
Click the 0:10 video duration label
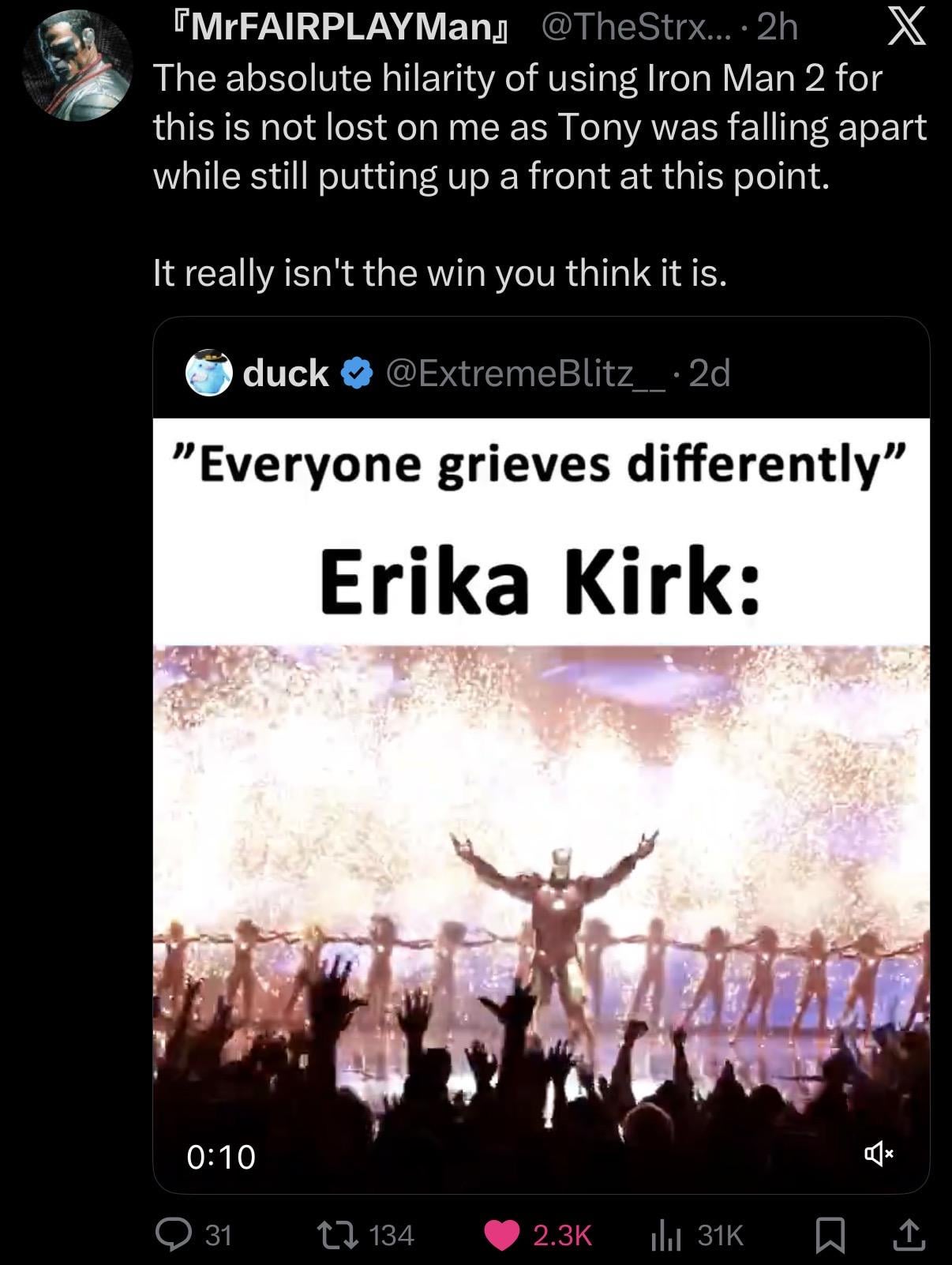point(221,1157)
